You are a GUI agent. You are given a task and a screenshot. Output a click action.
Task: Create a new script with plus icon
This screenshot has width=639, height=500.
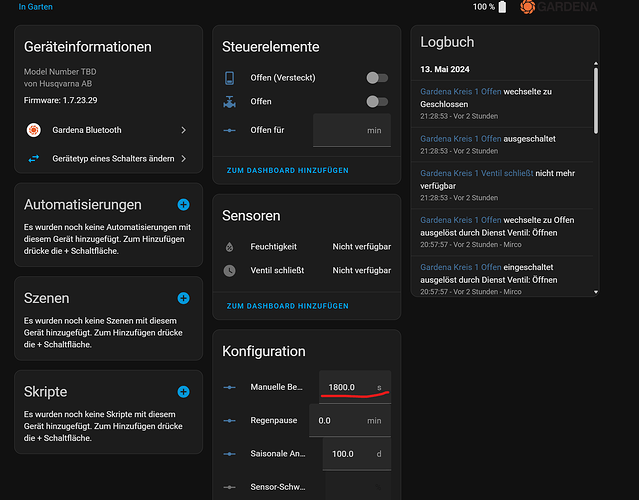[183, 392]
